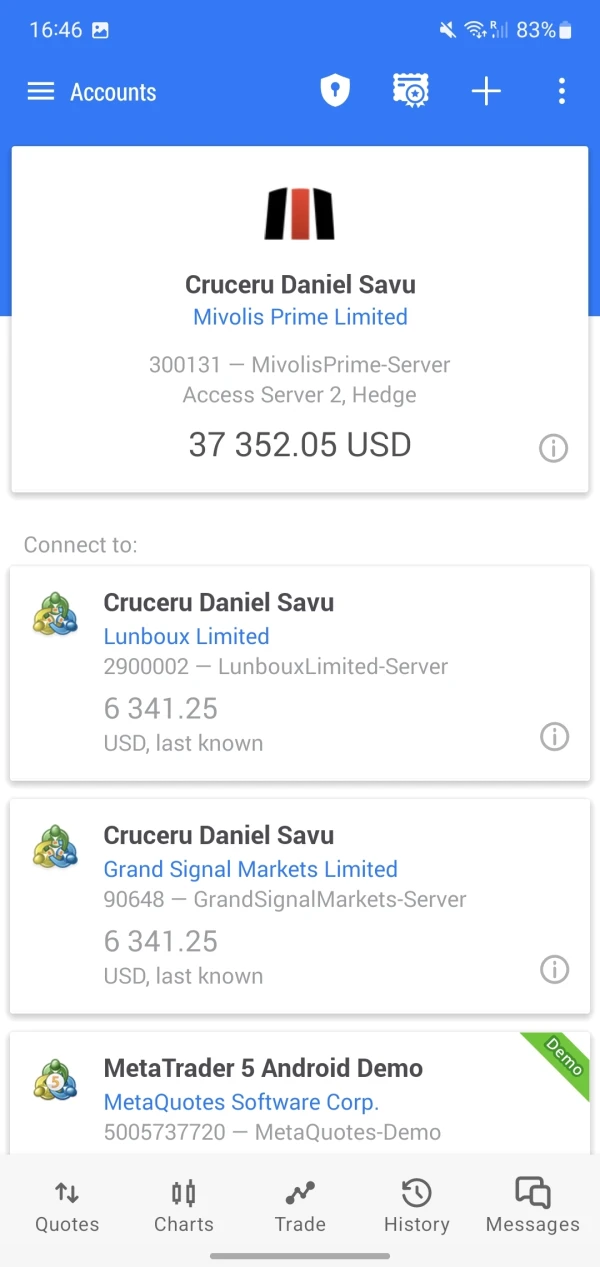Image resolution: width=600 pixels, height=1267 pixels.
Task: Tap the shield password icon
Action: click(335, 92)
